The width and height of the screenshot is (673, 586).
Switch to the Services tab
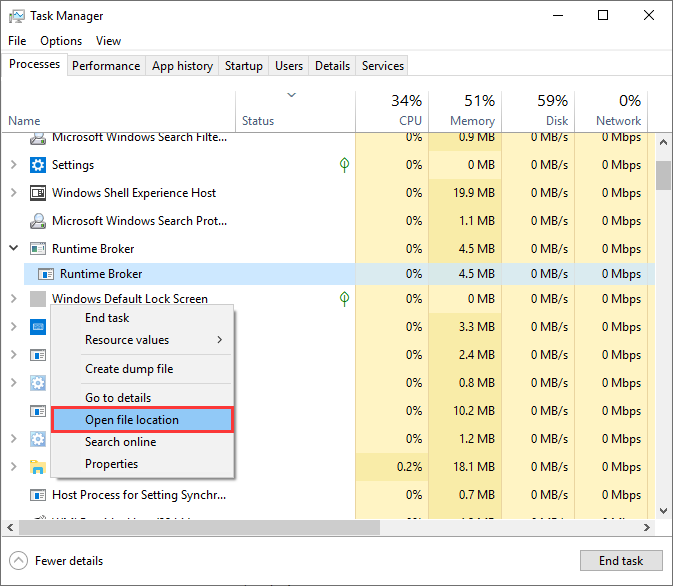(382, 66)
